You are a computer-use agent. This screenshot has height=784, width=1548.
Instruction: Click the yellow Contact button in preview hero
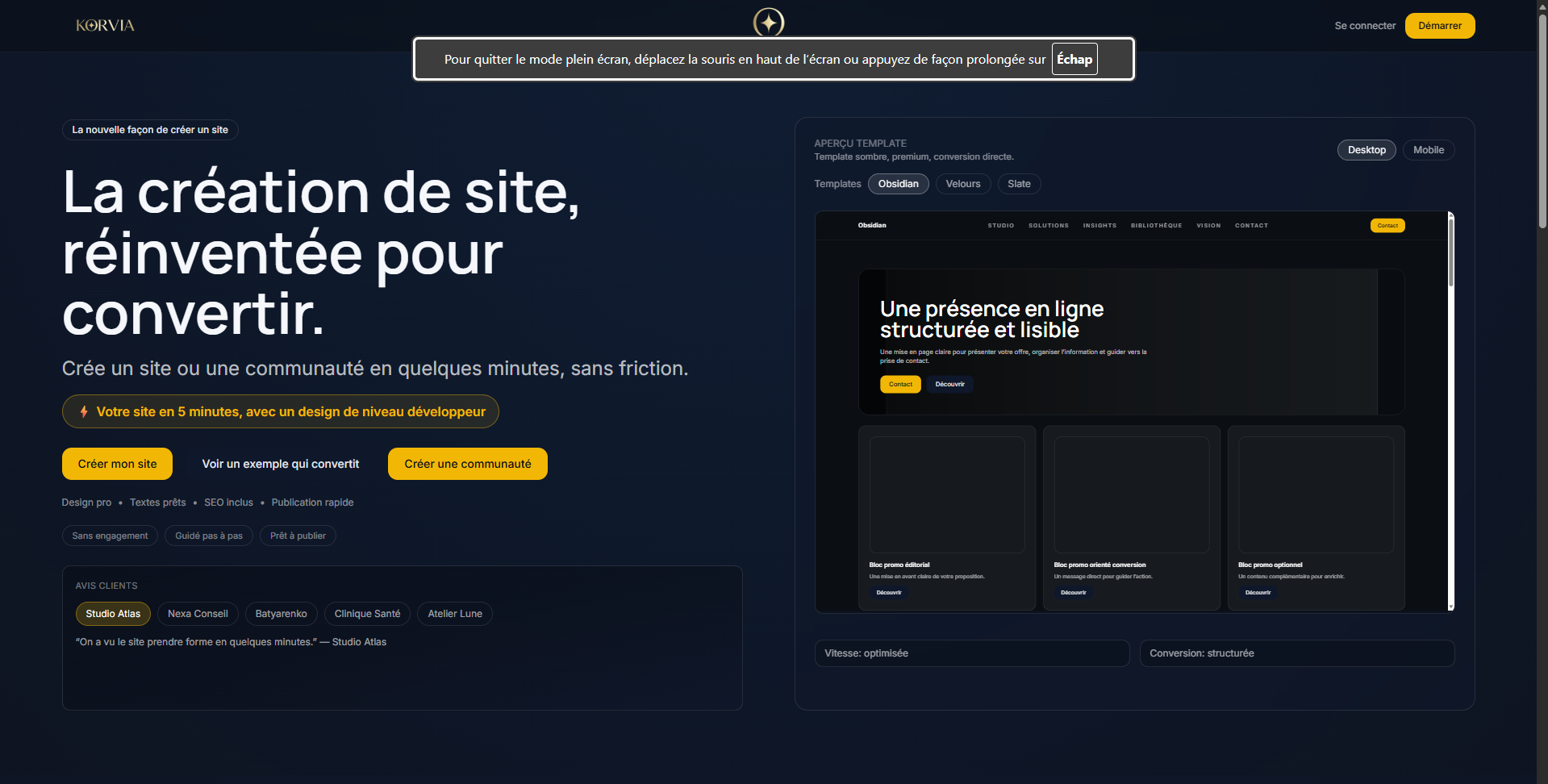(900, 385)
